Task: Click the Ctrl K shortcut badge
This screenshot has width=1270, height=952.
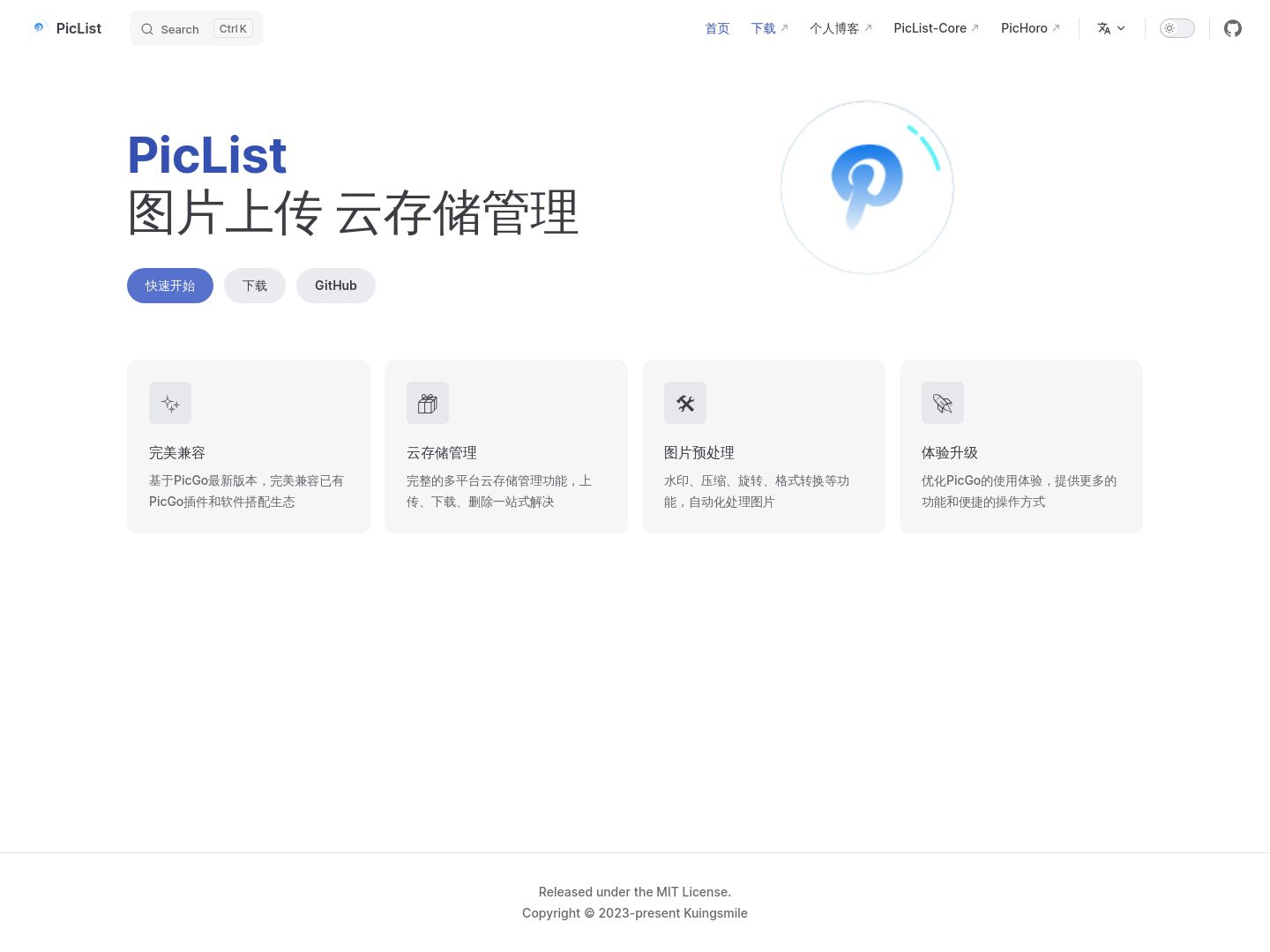Action: [233, 28]
